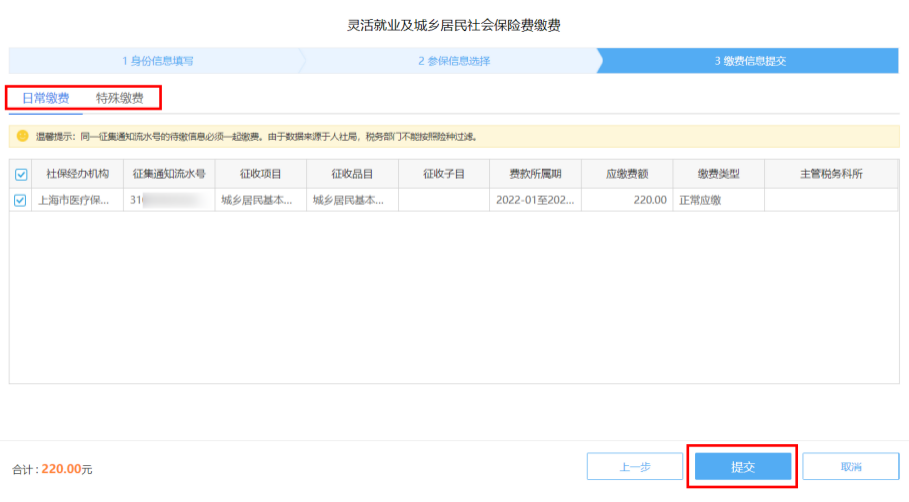Click the 征集通知流水号 column header
This screenshot has width=909, height=502.
[168, 174]
